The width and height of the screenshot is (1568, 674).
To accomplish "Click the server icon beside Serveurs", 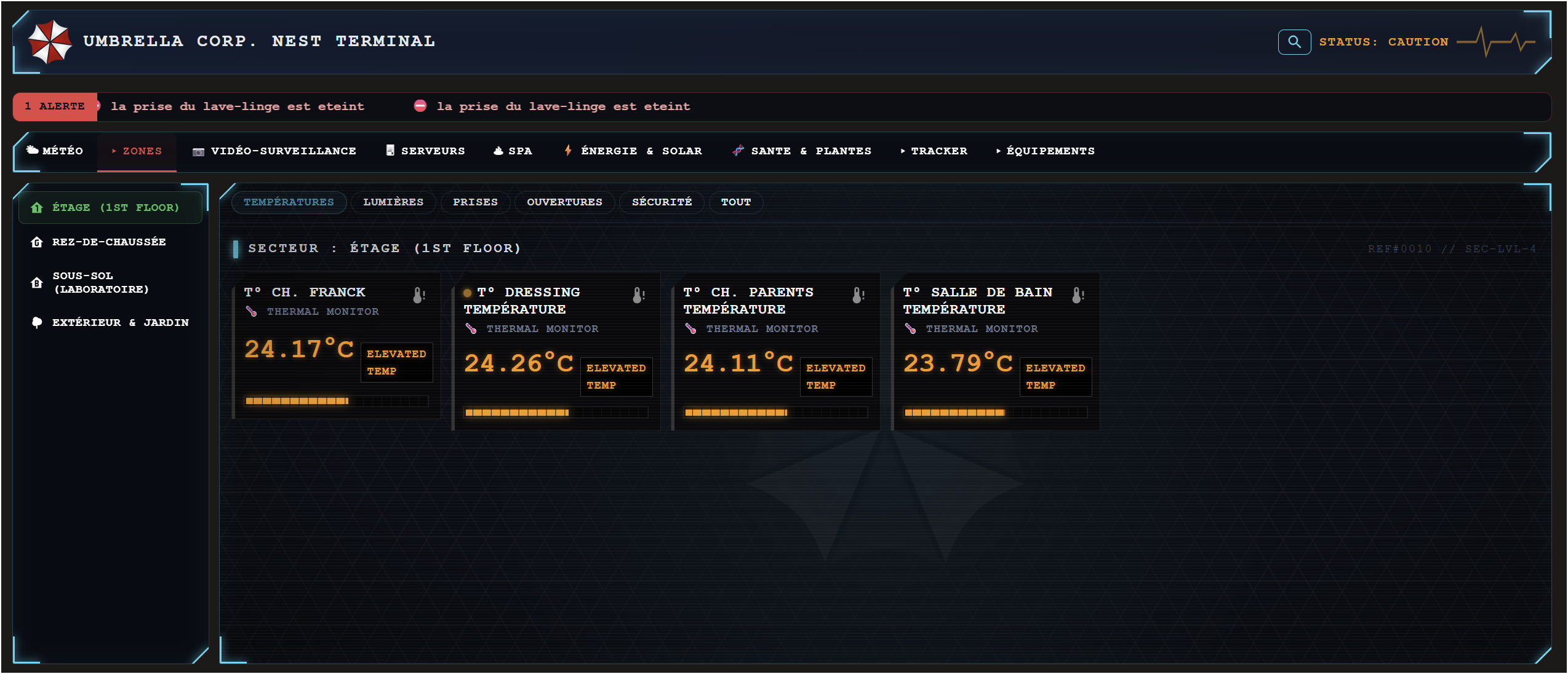I will click(390, 150).
